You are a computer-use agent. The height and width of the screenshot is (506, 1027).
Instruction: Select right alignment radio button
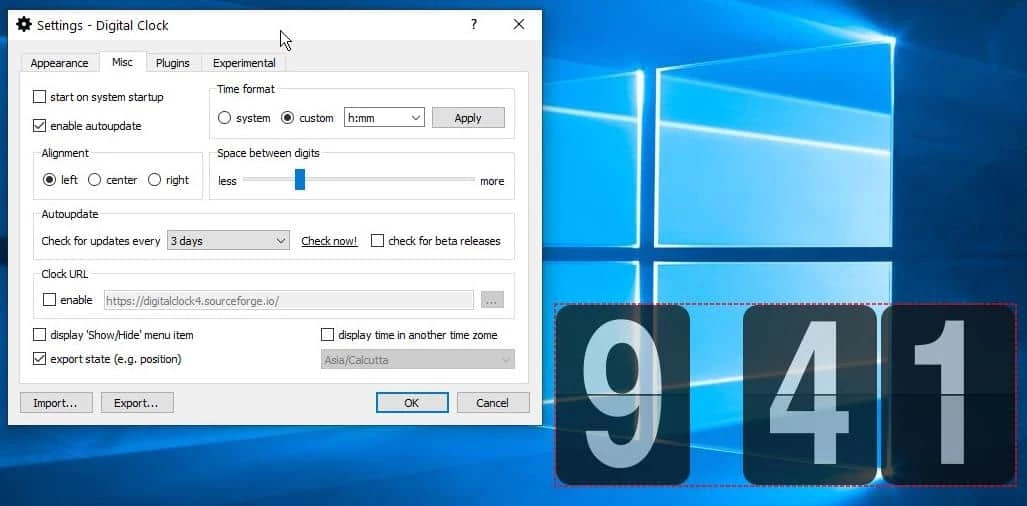(155, 180)
